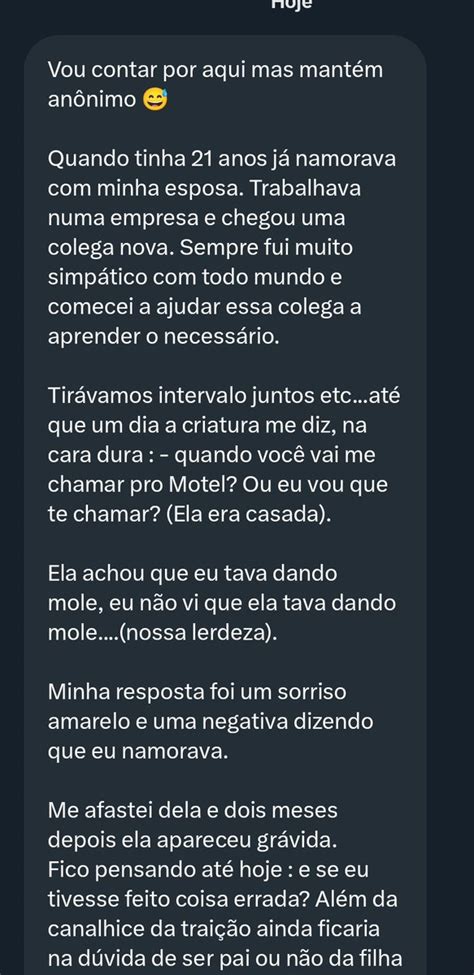Image resolution: width=474 pixels, height=975 pixels.
Task: Click the line 'simpático com todo mundo e'
Action: click(x=195, y=279)
